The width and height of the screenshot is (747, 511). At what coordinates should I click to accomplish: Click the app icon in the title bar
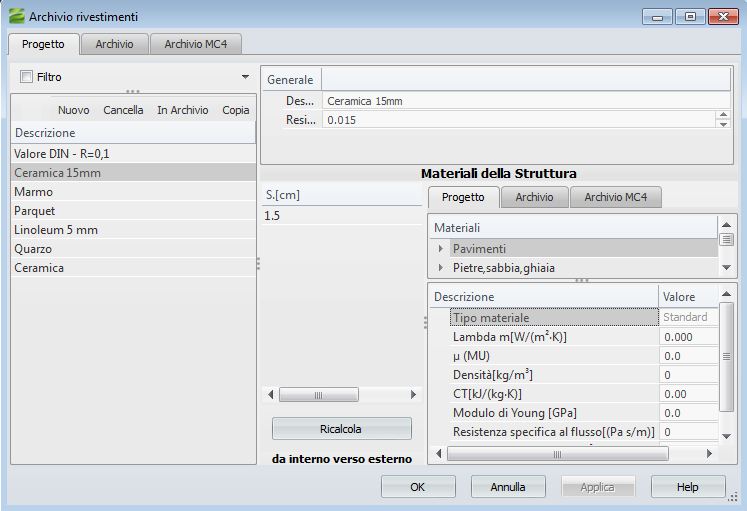coord(16,16)
